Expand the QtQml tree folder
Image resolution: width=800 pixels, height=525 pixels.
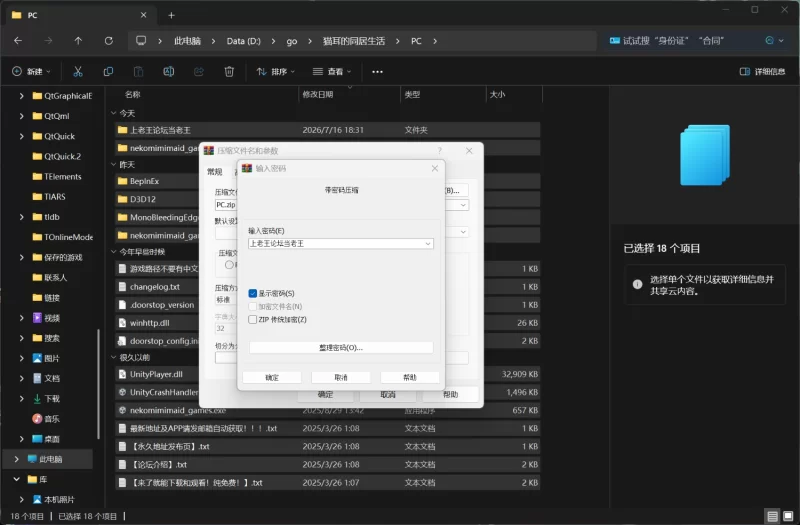(x=21, y=116)
